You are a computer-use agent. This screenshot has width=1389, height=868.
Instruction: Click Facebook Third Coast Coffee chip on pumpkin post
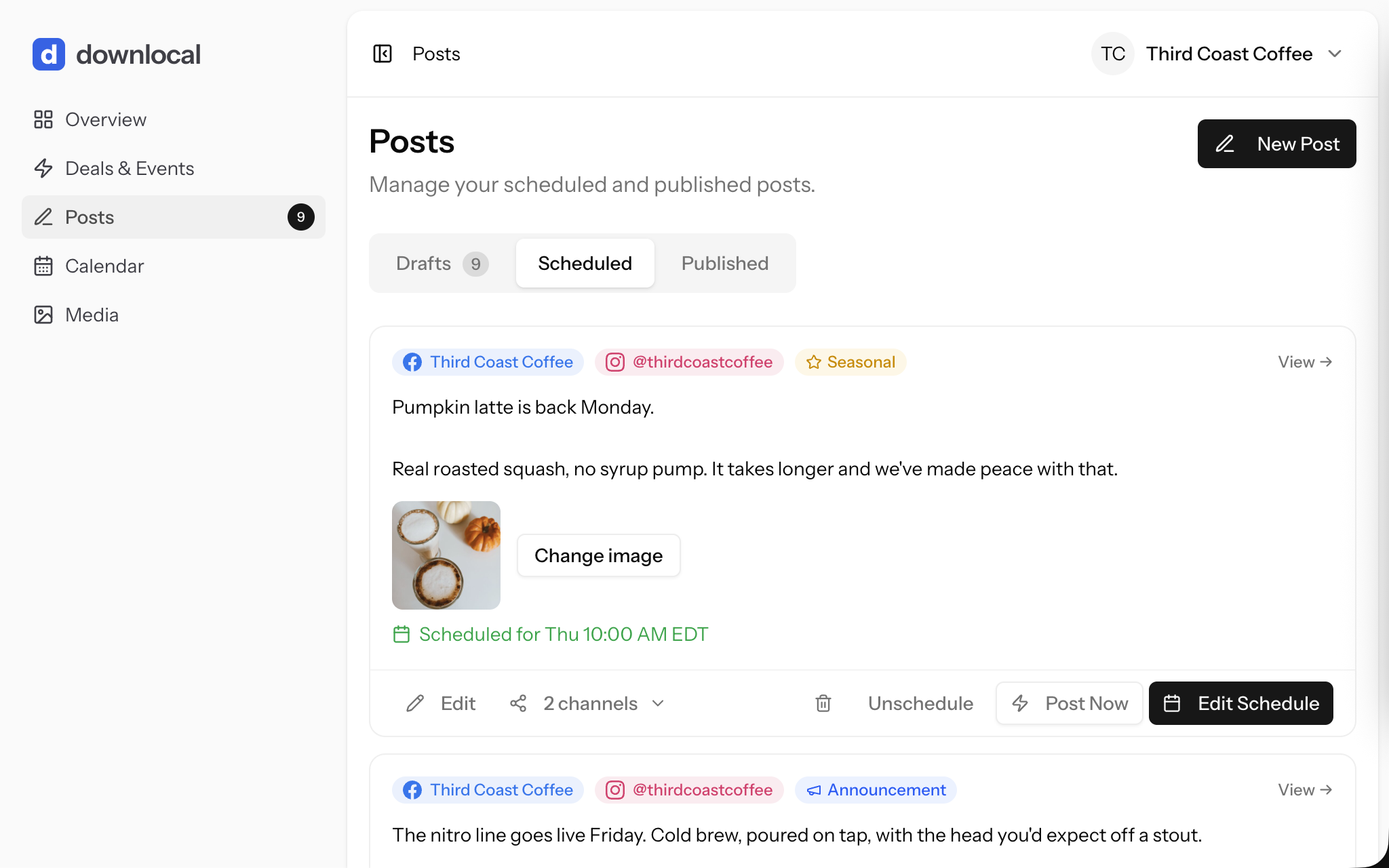coord(488,362)
